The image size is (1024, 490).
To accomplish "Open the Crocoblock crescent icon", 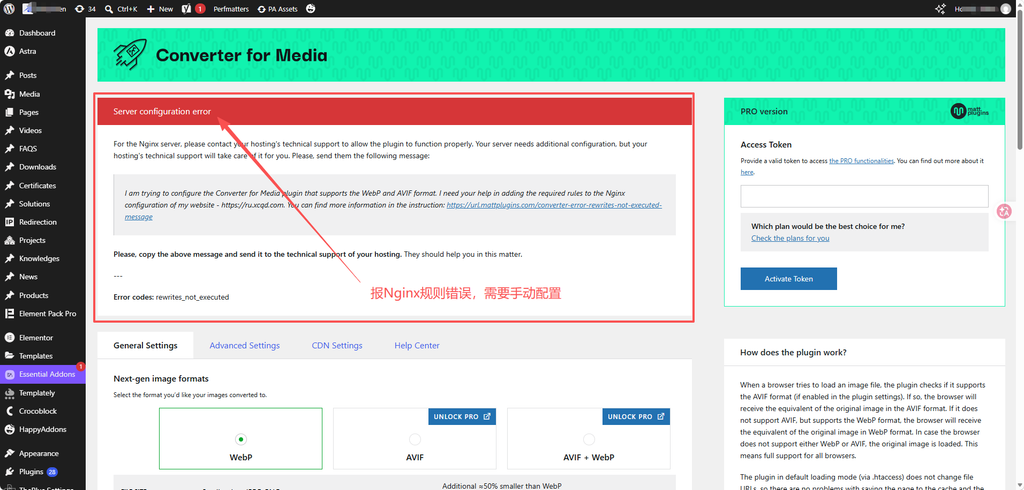I will point(9,412).
